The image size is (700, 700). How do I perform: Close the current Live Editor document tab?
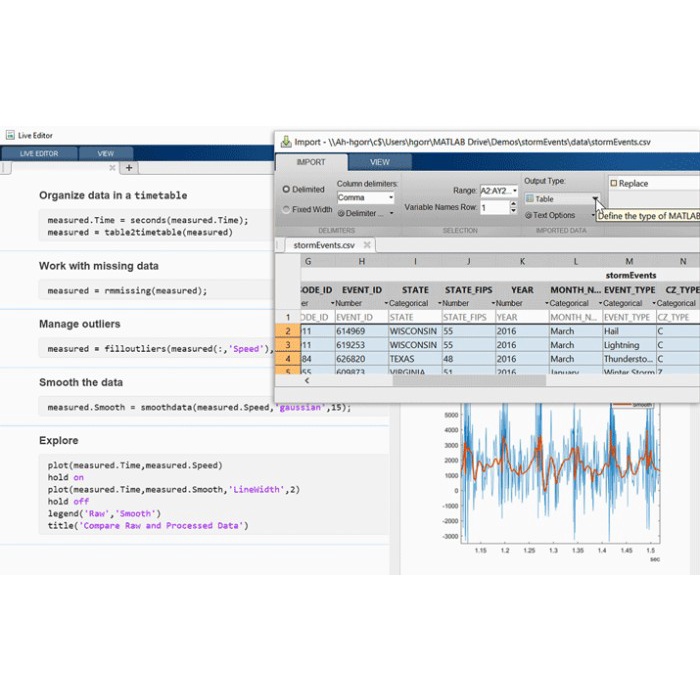pos(112,168)
